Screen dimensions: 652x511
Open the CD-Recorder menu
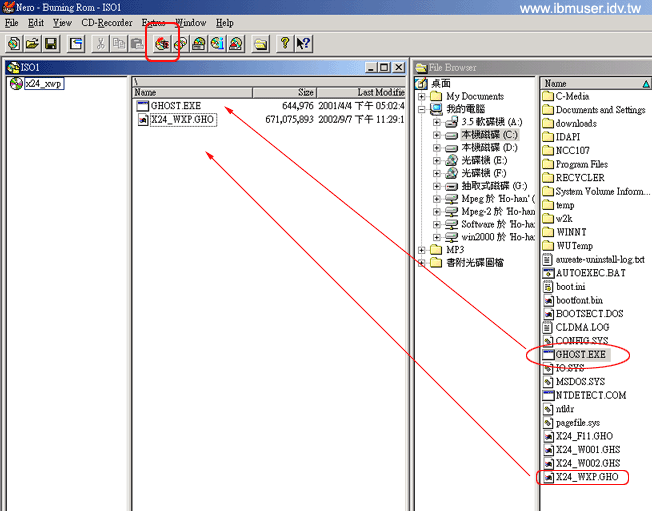coord(107,23)
